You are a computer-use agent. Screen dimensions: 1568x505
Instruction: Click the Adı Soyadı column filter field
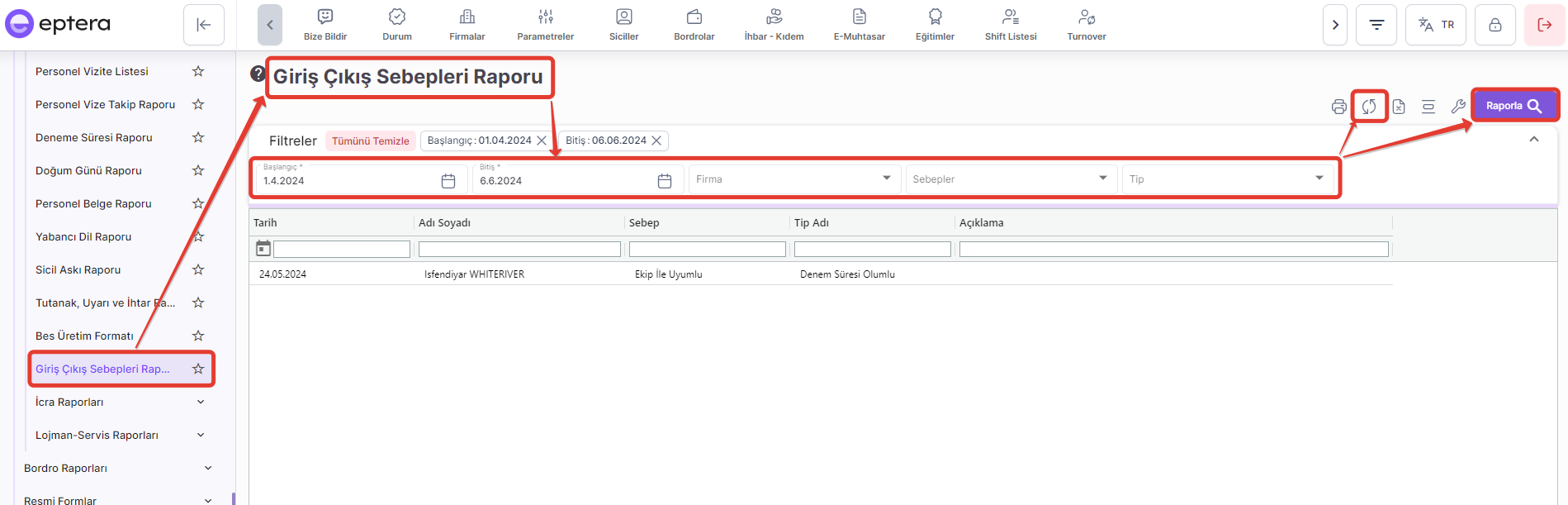(x=519, y=249)
